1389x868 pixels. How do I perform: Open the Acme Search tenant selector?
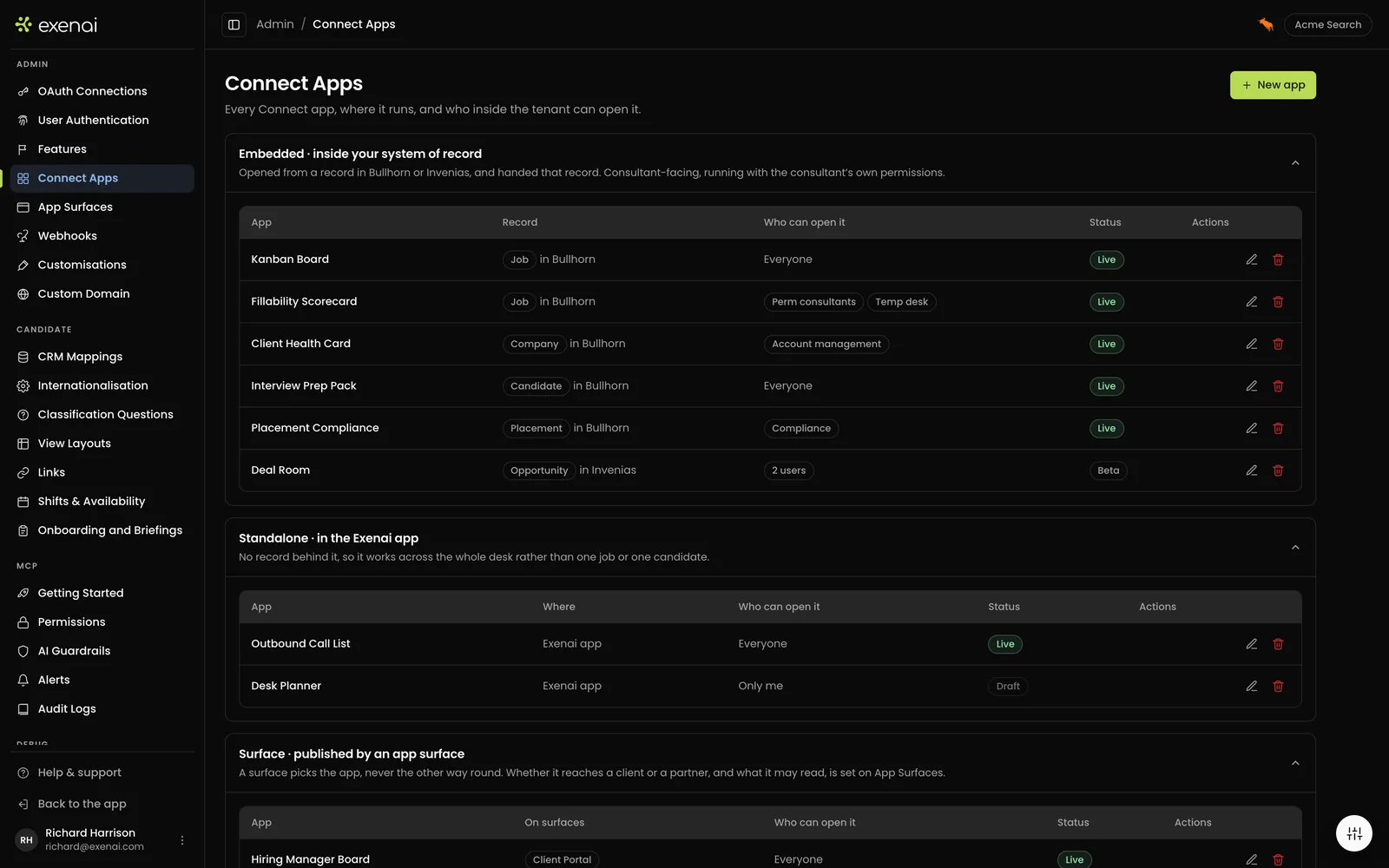point(1327,24)
